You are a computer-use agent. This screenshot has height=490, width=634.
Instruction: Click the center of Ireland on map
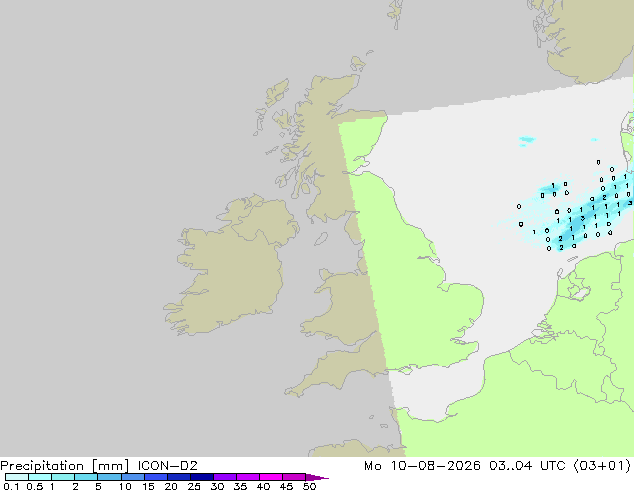click(230, 267)
